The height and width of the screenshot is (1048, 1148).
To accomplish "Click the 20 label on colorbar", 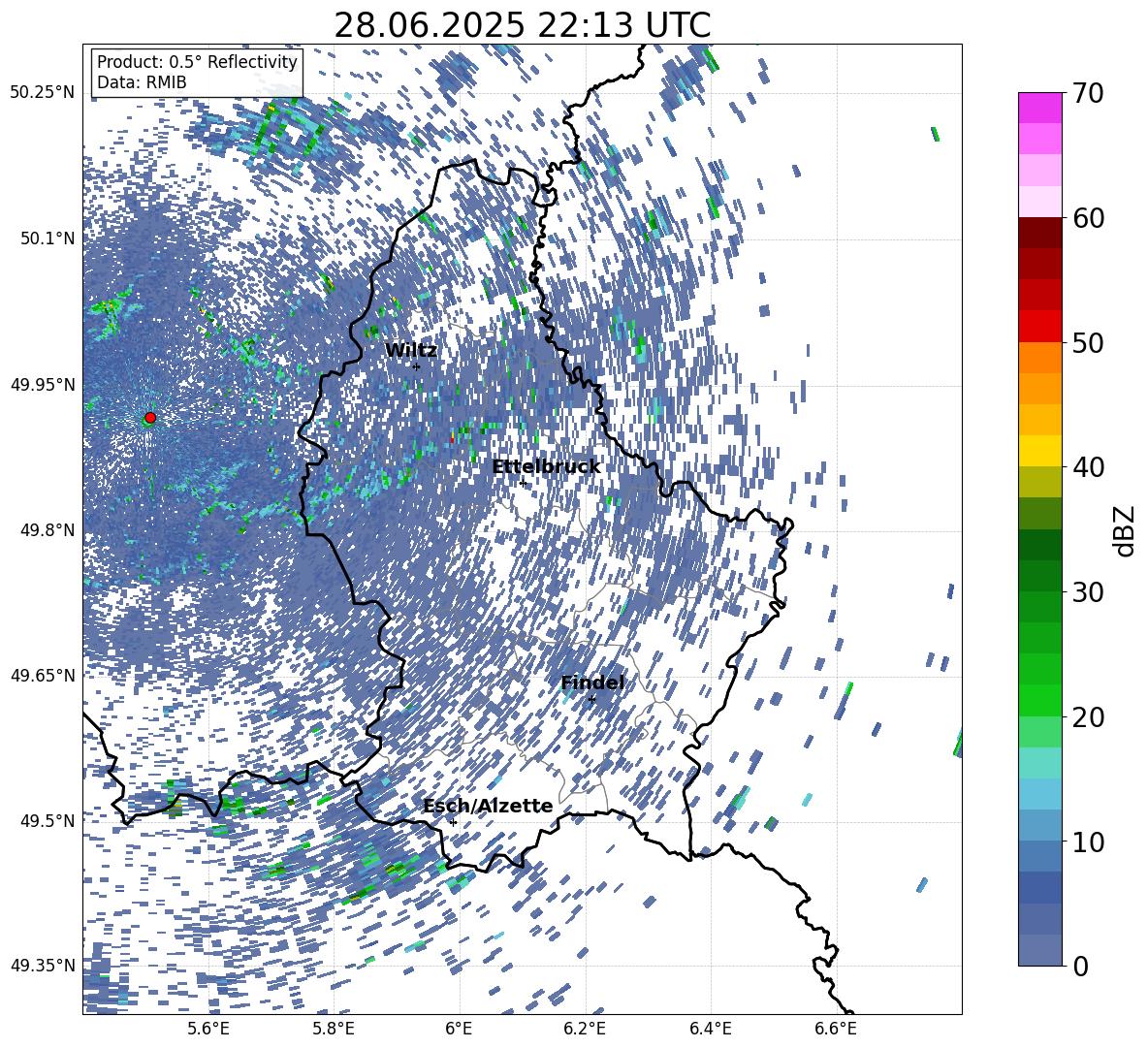I will point(1088,717).
